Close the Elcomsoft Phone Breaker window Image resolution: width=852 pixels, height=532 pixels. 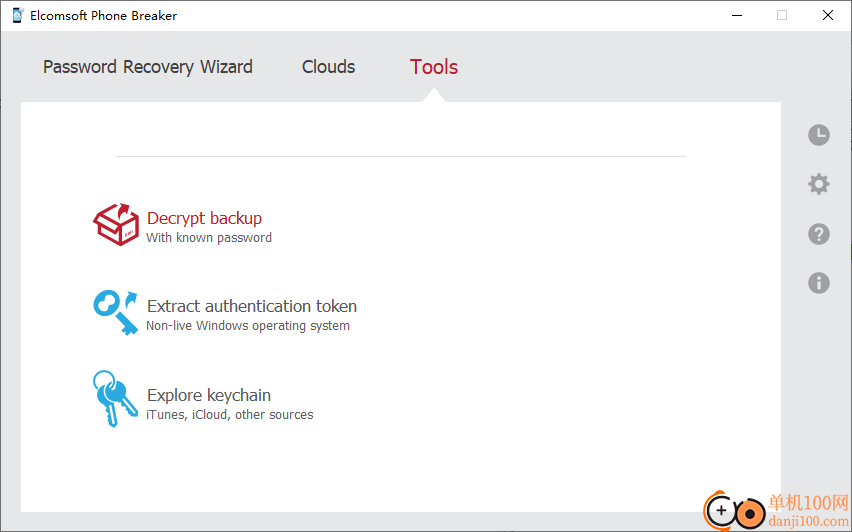tap(828, 15)
